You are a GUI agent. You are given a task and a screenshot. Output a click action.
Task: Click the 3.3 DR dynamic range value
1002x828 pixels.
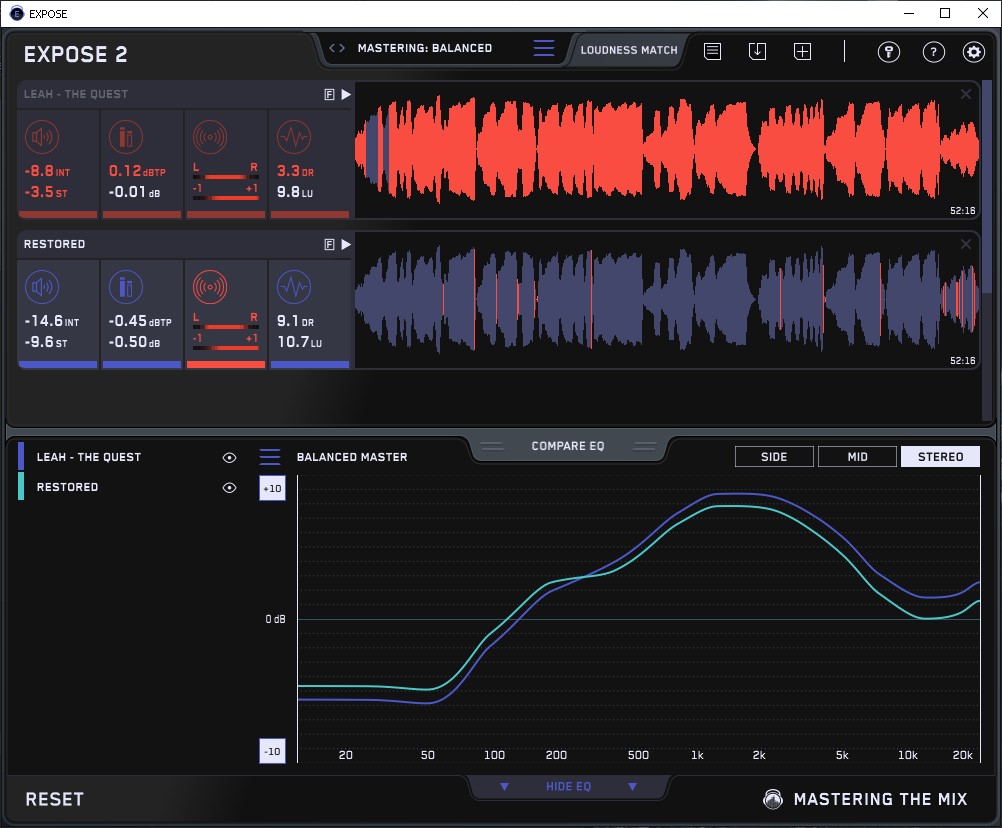(x=295, y=171)
